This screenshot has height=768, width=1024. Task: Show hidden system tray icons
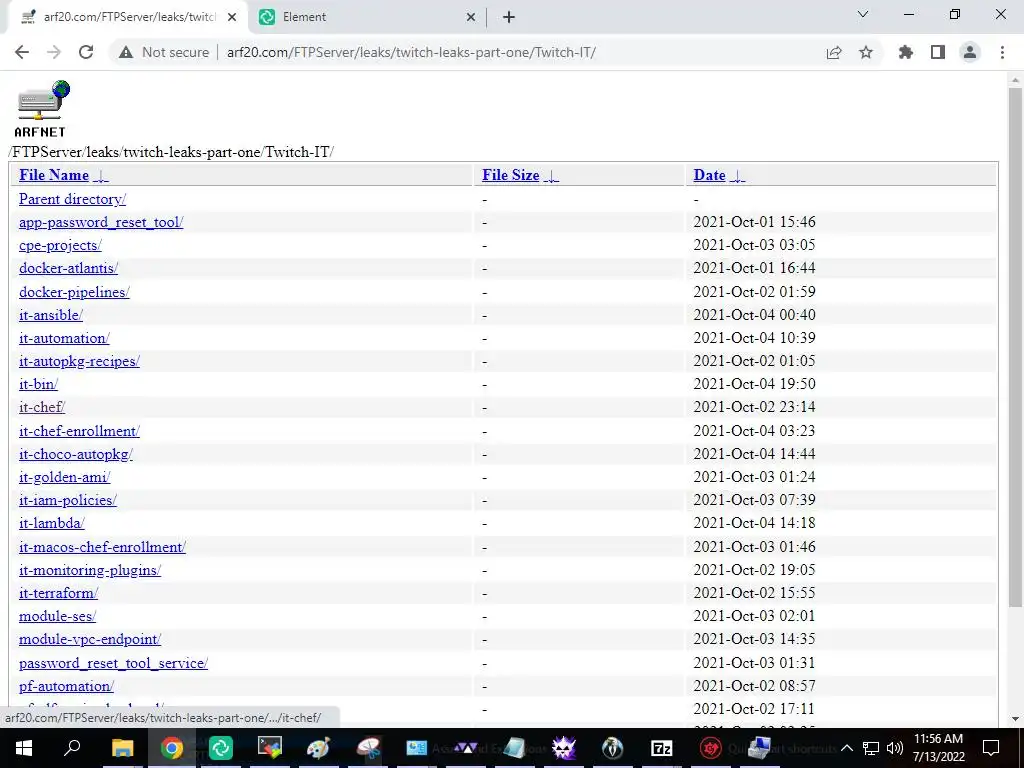pyautogui.click(x=847, y=748)
